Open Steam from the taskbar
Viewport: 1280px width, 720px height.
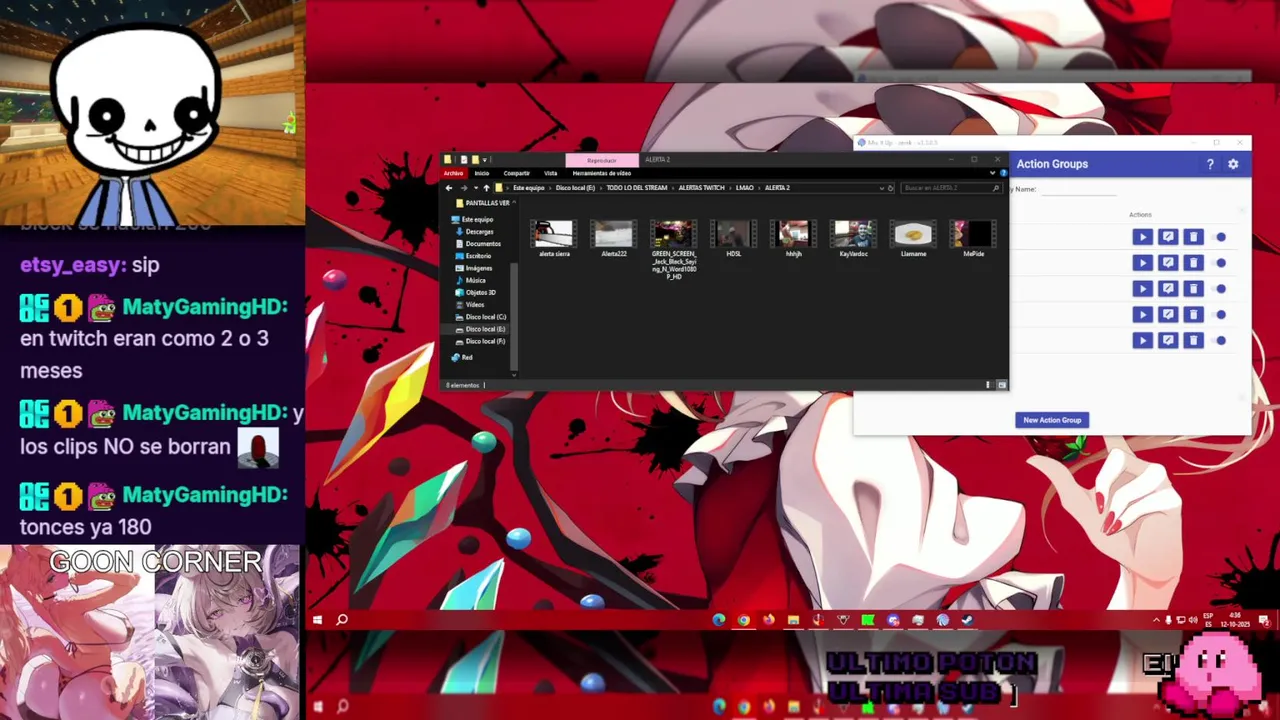[967, 620]
